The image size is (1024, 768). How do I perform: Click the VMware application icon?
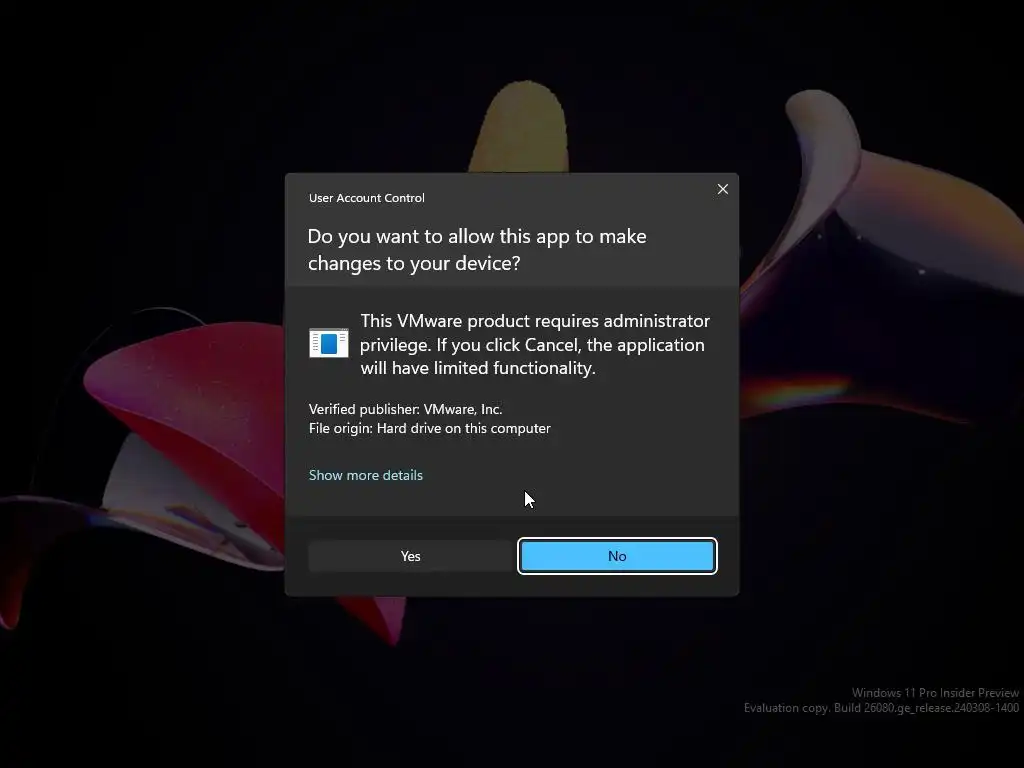(328, 344)
